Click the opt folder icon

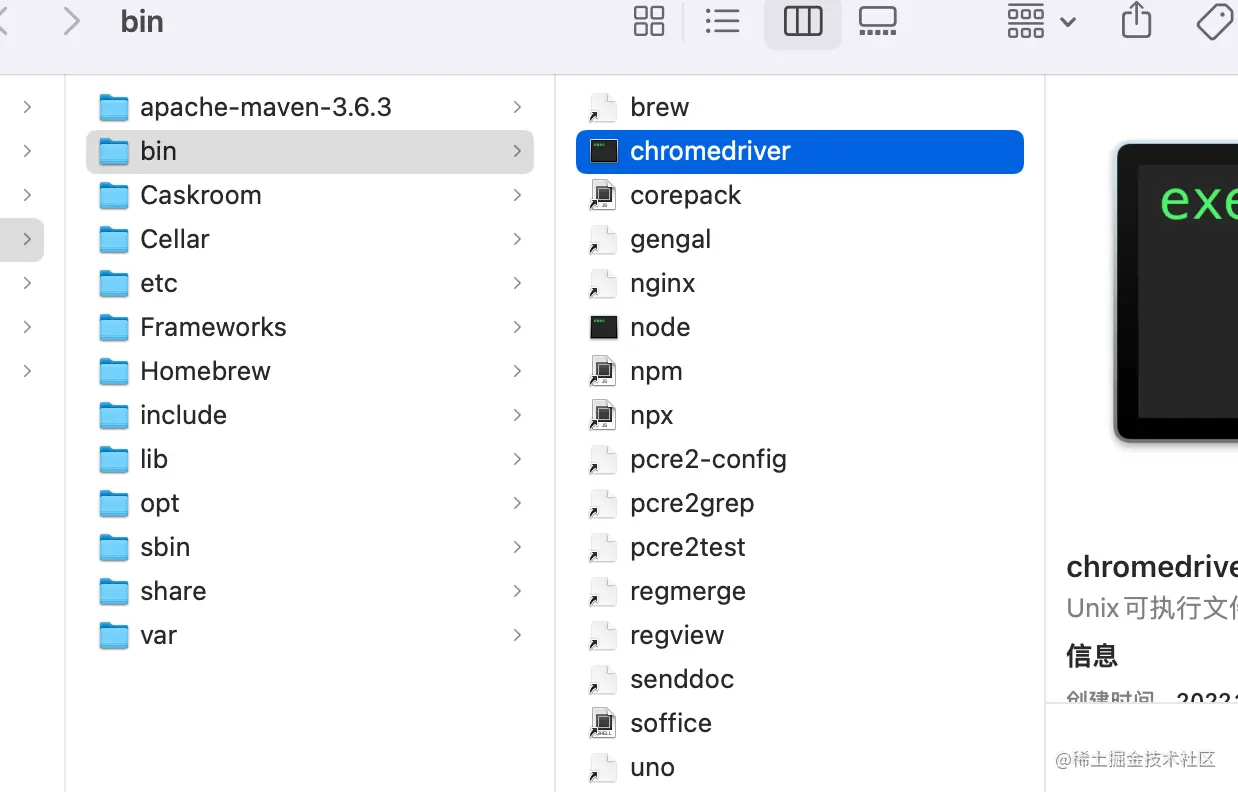pyautogui.click(x=114, y=503)
